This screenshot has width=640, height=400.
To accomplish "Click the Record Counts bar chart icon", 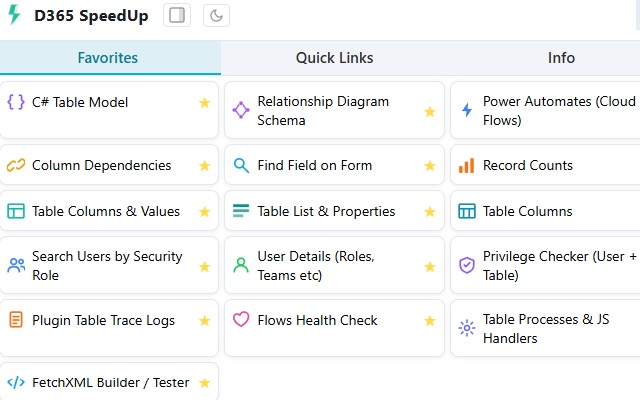I will coord(467,166).
